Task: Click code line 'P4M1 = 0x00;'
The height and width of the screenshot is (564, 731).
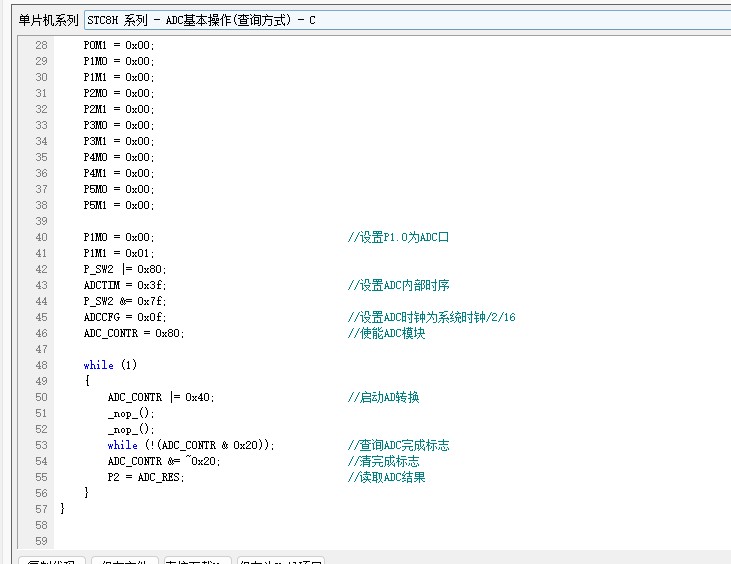Action: [x=119, y=173]
